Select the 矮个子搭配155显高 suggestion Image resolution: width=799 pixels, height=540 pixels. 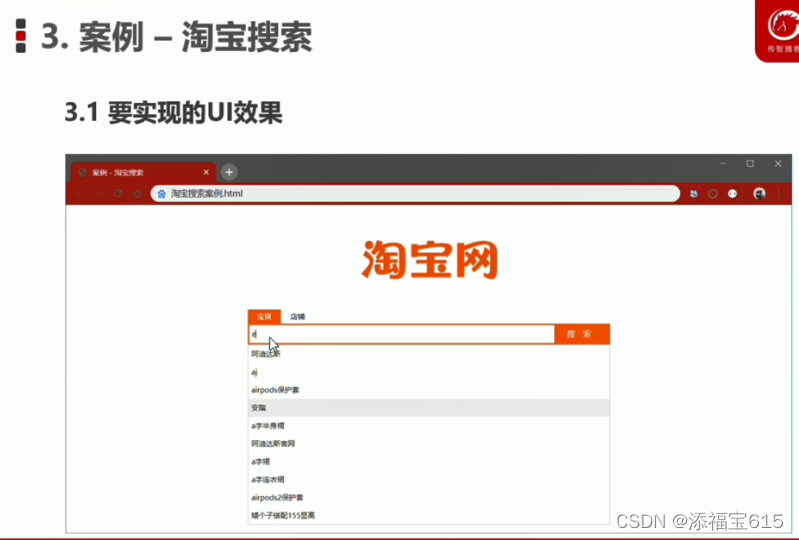(429, 515)
